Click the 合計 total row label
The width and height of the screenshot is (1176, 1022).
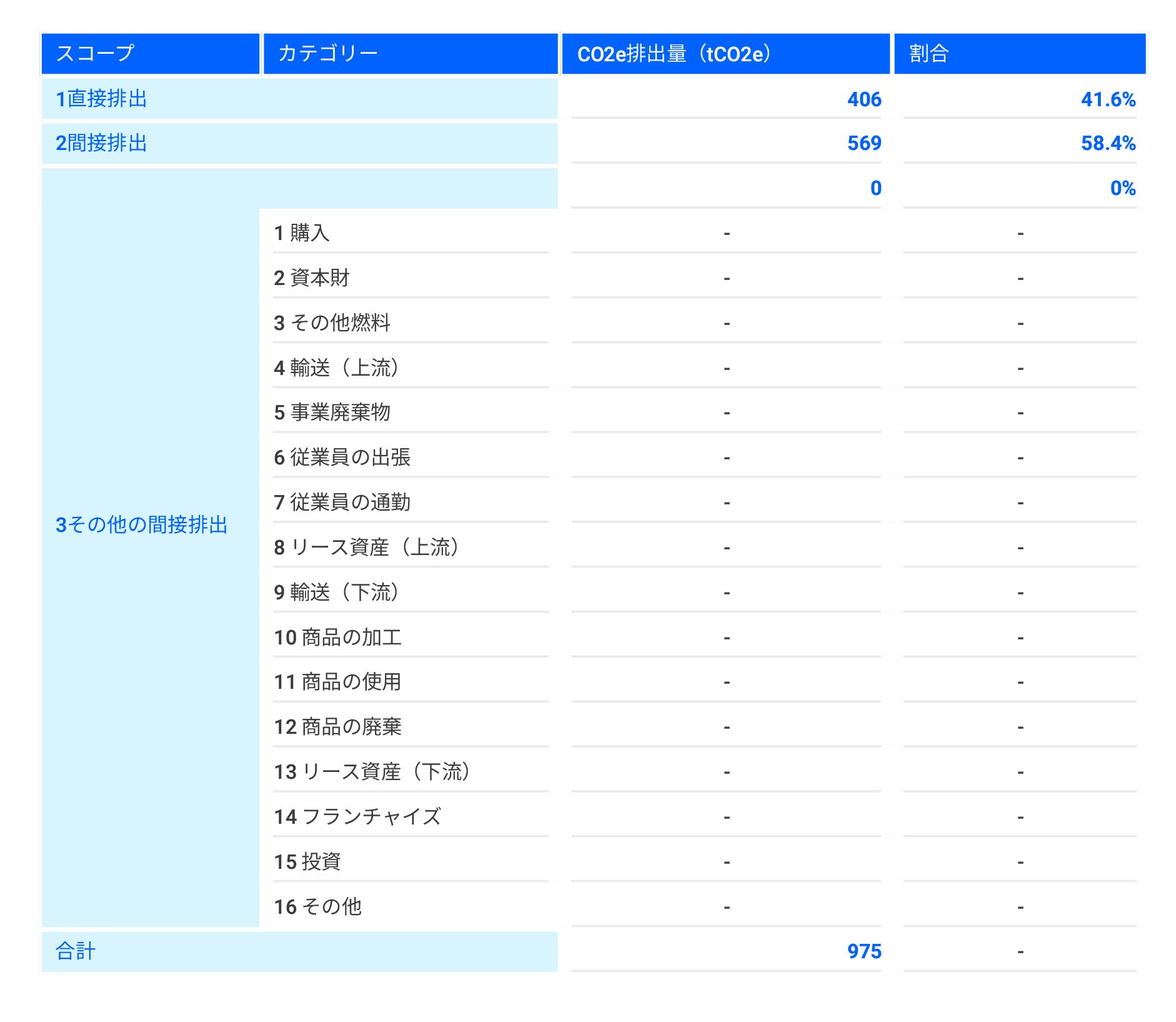click(x=76, y=951)
